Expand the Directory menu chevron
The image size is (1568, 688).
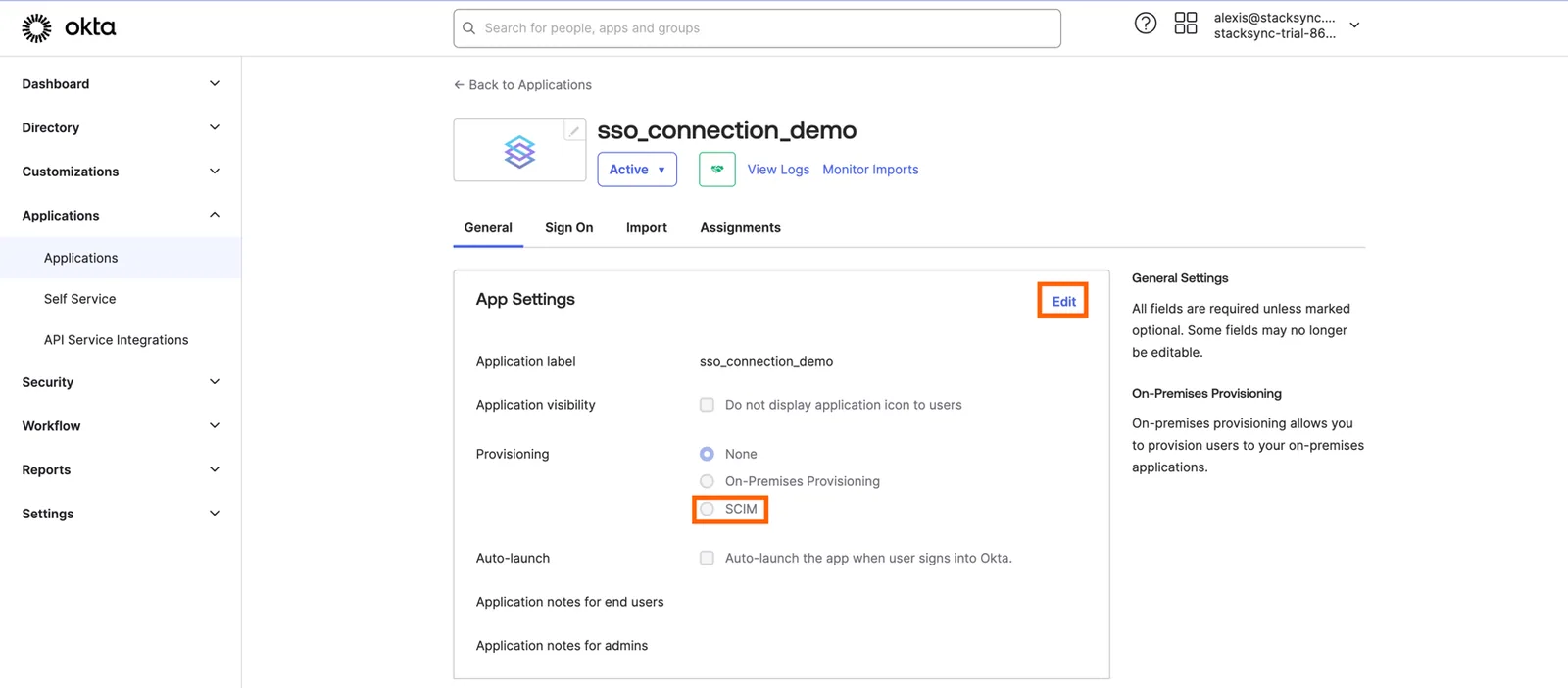point(215,127)
